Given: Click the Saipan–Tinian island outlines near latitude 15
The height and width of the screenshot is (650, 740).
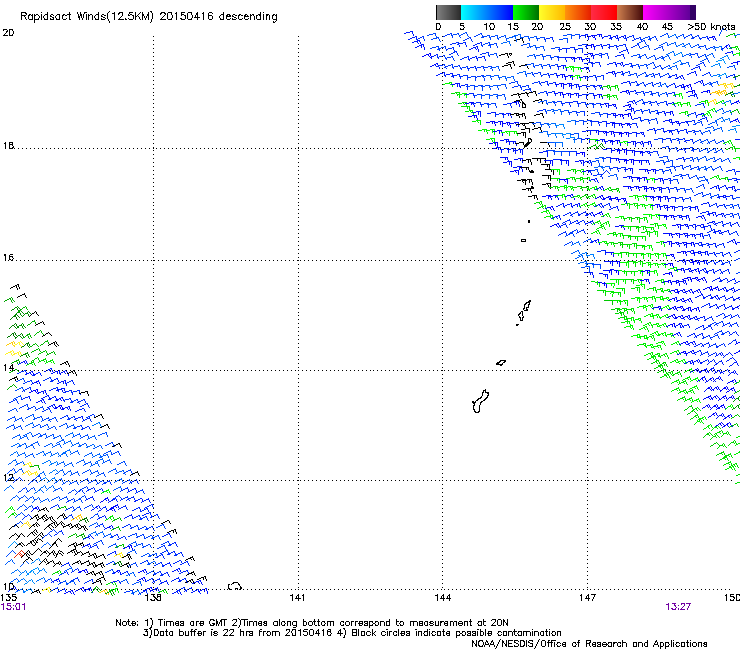Looking at the screenshot, I should 524,312.
